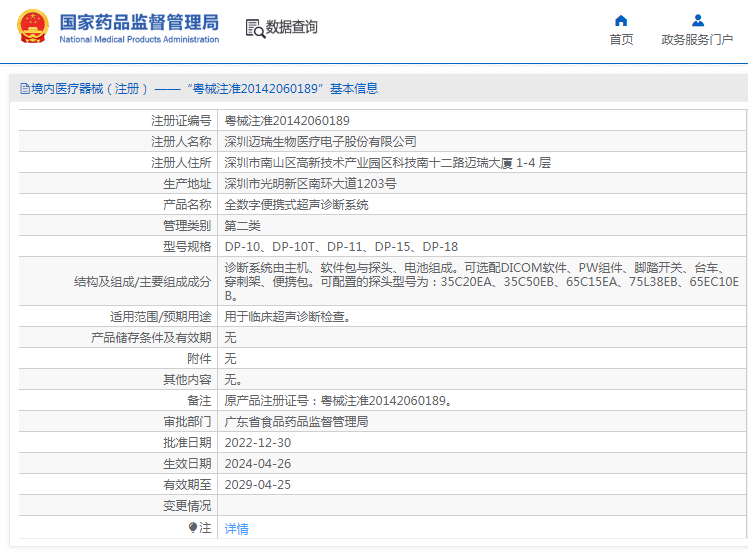This screenshot has width=748, height=550.
Task: Click 广东省食品药品监督管理局 value
Action: coord(297,422)
